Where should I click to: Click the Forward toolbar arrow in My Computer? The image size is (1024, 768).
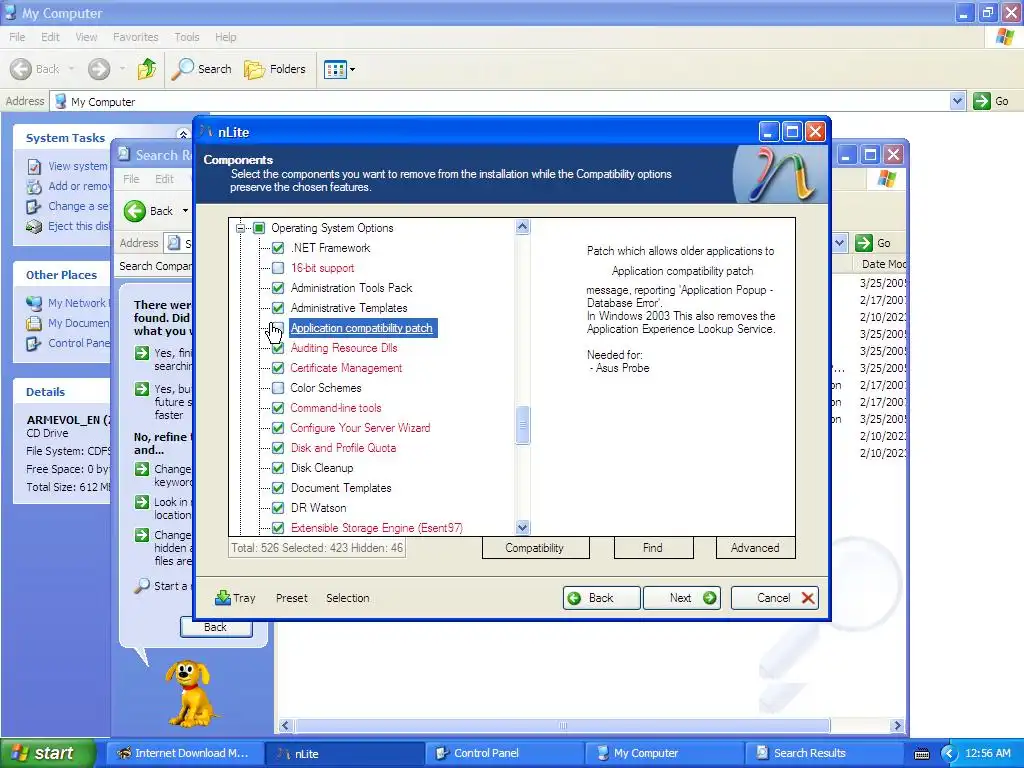pos(99,69)
